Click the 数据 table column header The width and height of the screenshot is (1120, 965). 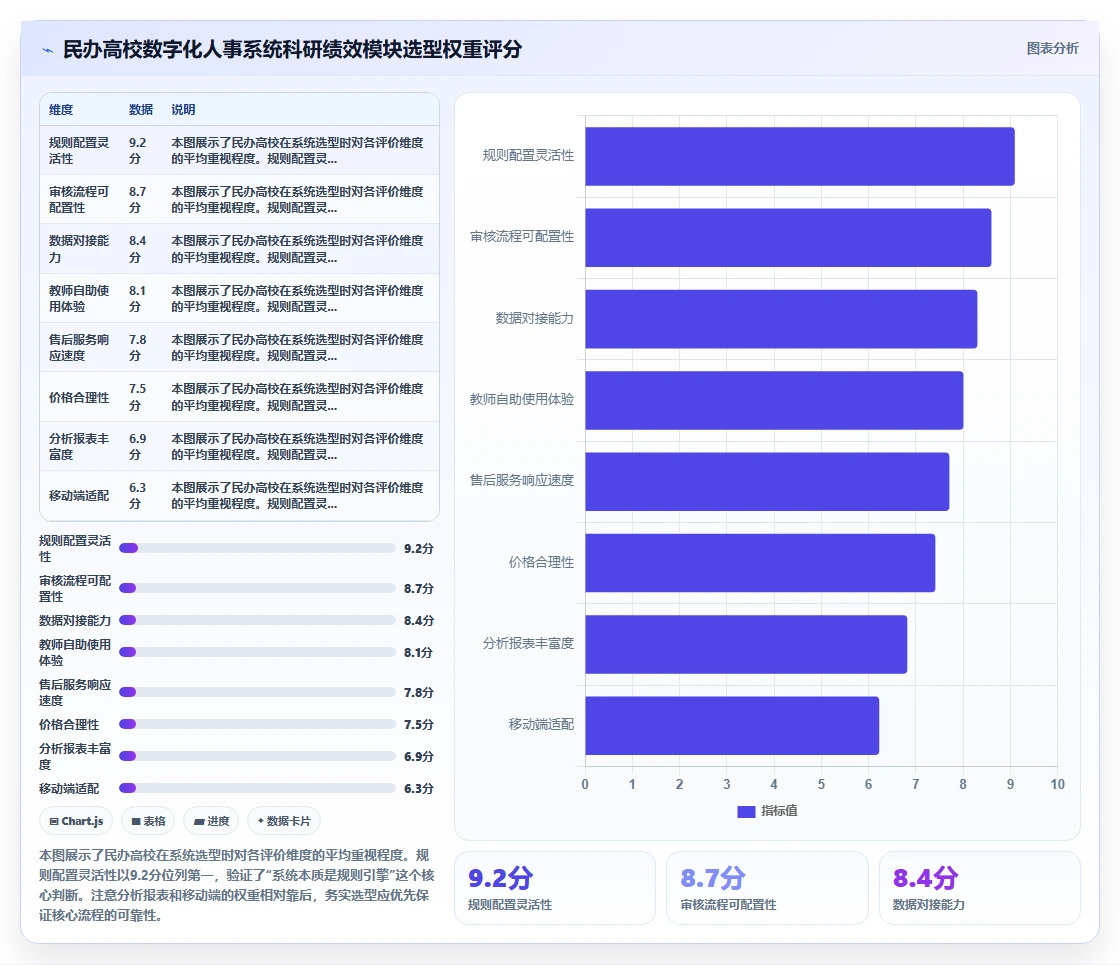141,109
